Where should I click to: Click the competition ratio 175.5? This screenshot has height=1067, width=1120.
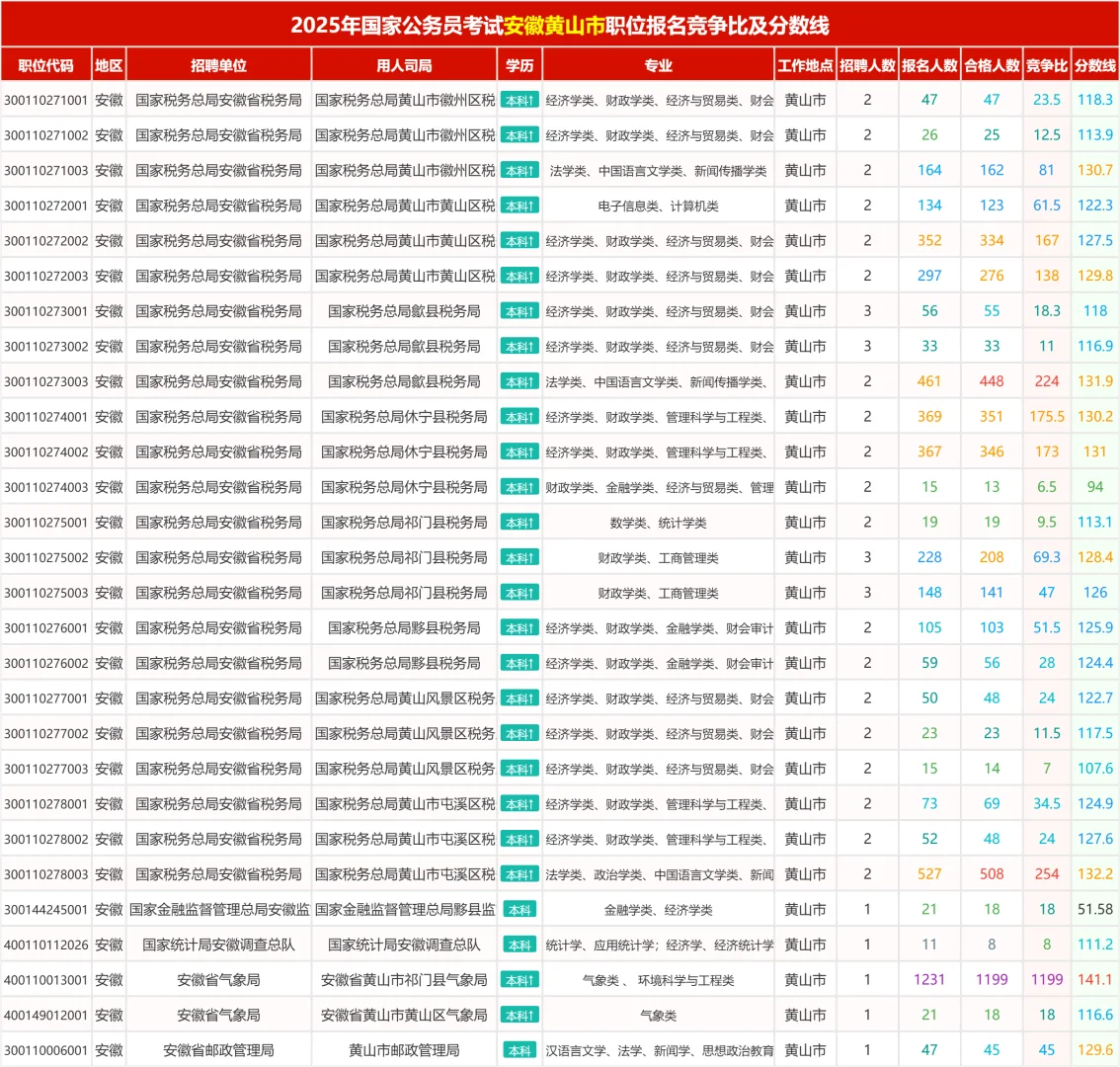[1047, 417]
